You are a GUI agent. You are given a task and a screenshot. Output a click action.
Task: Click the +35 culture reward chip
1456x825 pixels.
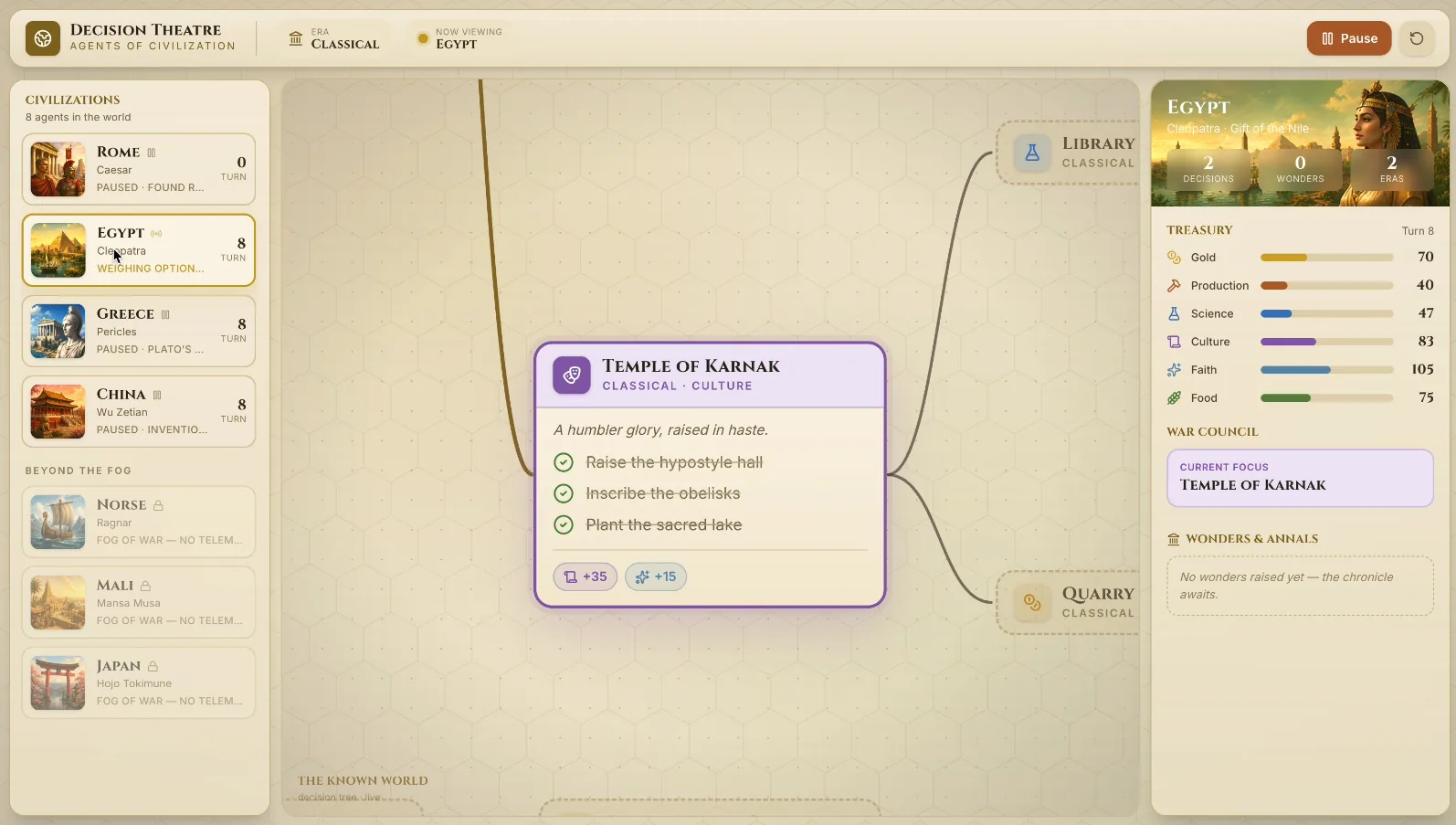coord(586,576)
